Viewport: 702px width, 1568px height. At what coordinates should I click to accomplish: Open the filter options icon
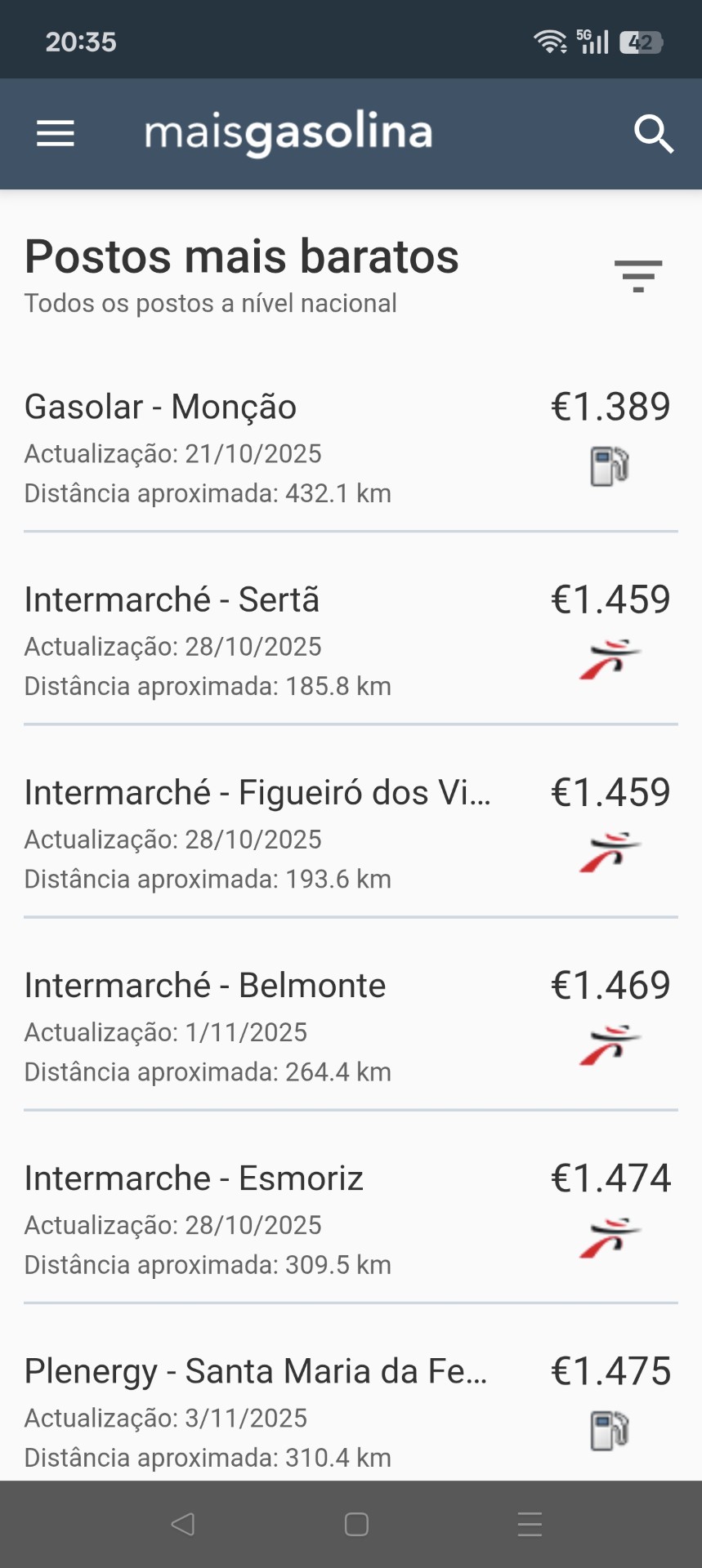tap(638, 276)
